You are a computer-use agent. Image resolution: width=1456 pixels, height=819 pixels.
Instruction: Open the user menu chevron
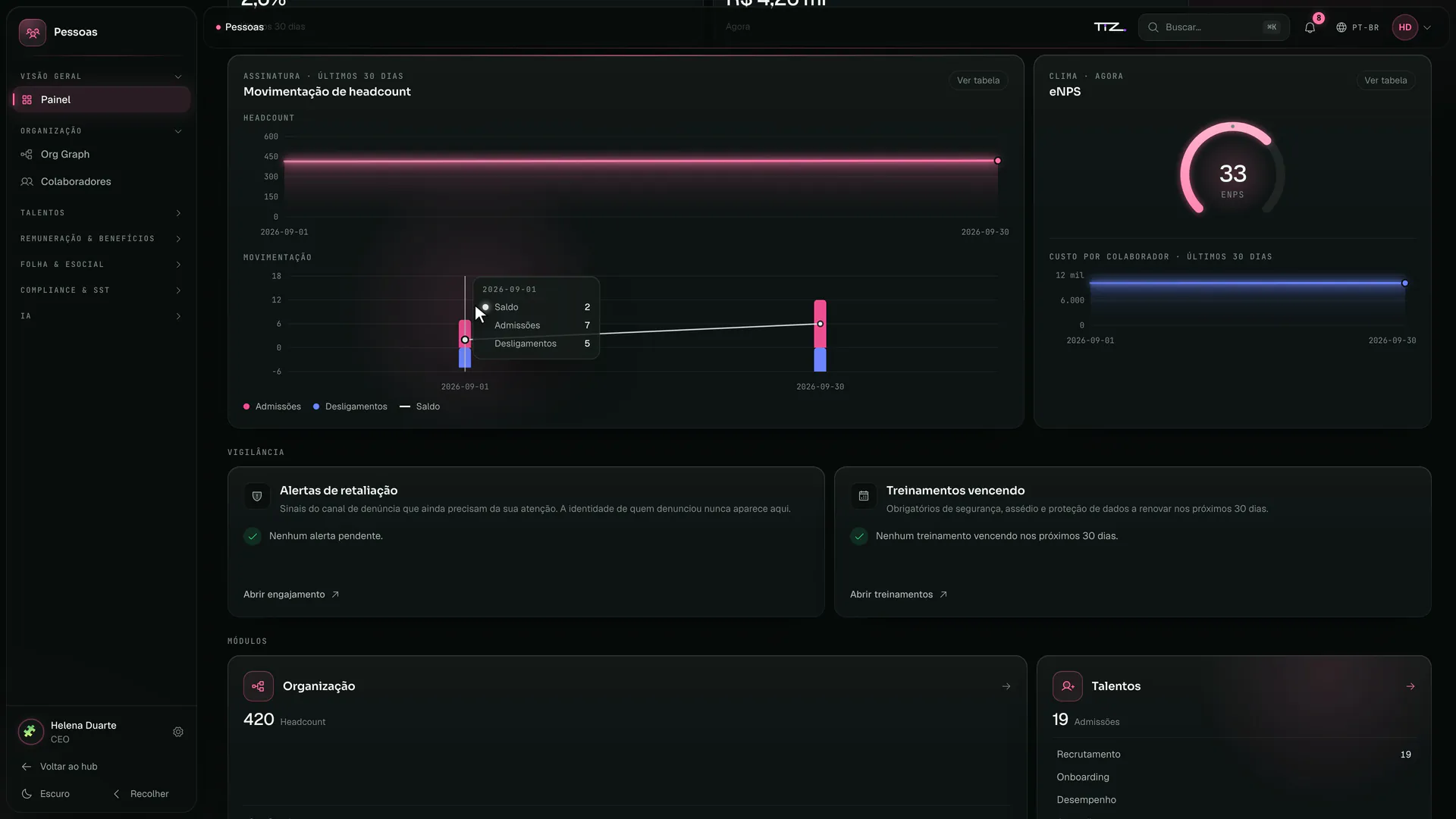1427,27
